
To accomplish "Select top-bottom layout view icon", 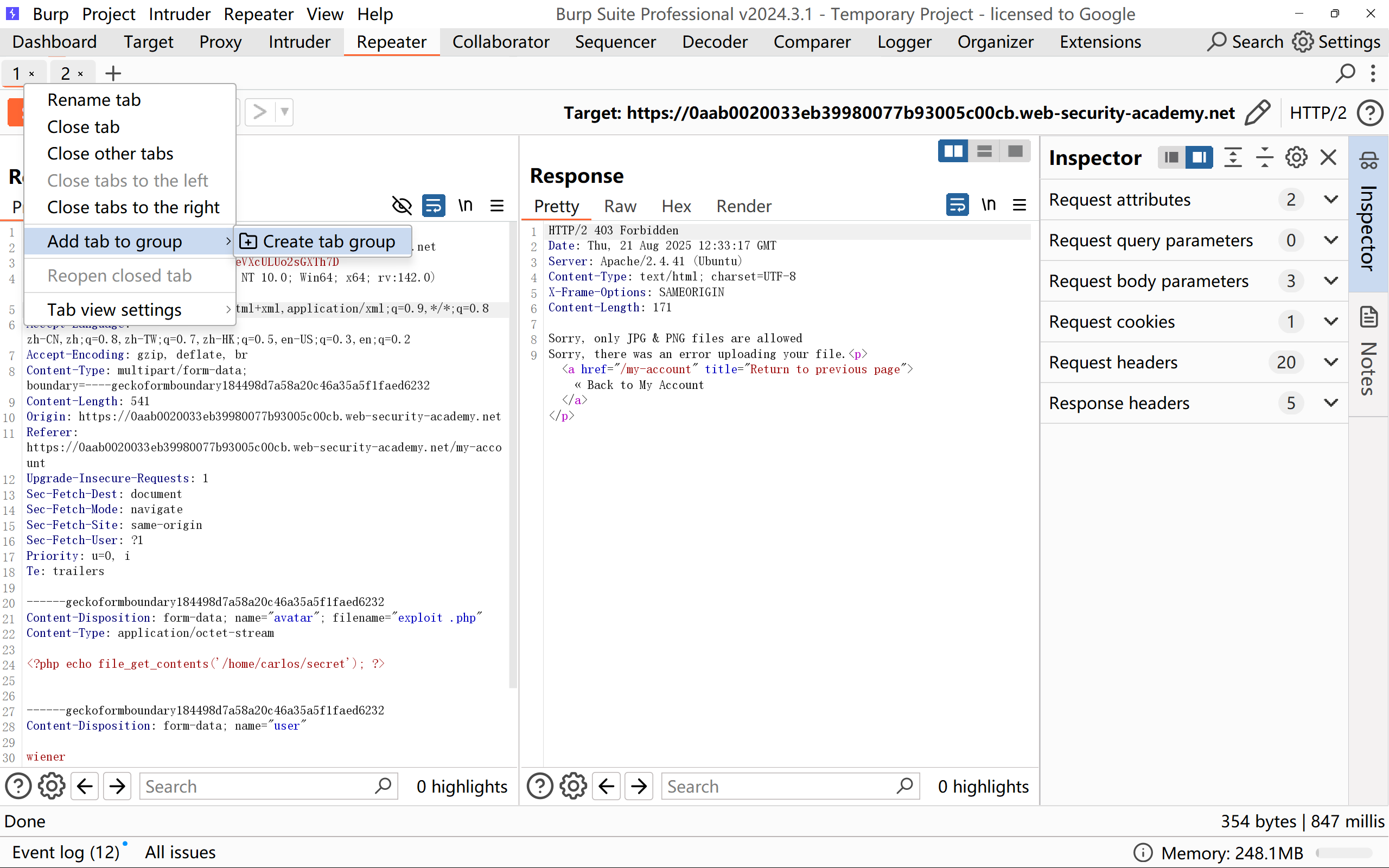I will [984, 151].
